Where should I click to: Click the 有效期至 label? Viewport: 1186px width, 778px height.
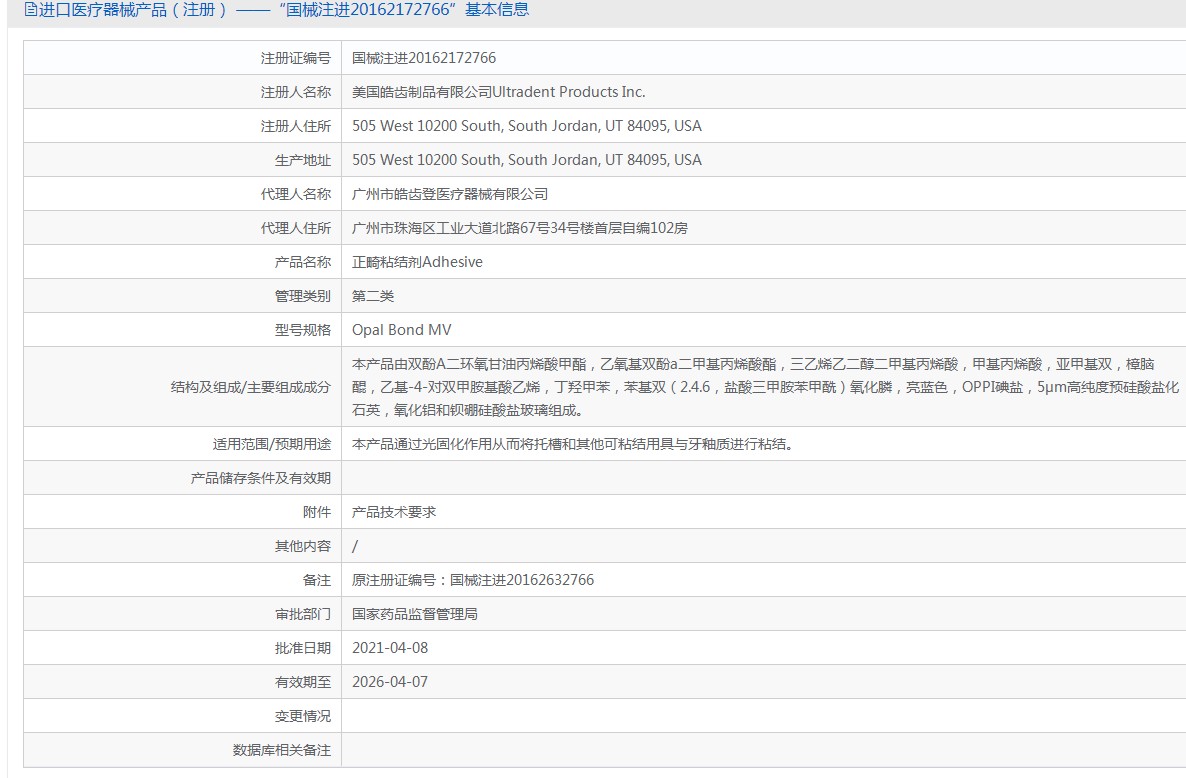click(x=303, y=683)
